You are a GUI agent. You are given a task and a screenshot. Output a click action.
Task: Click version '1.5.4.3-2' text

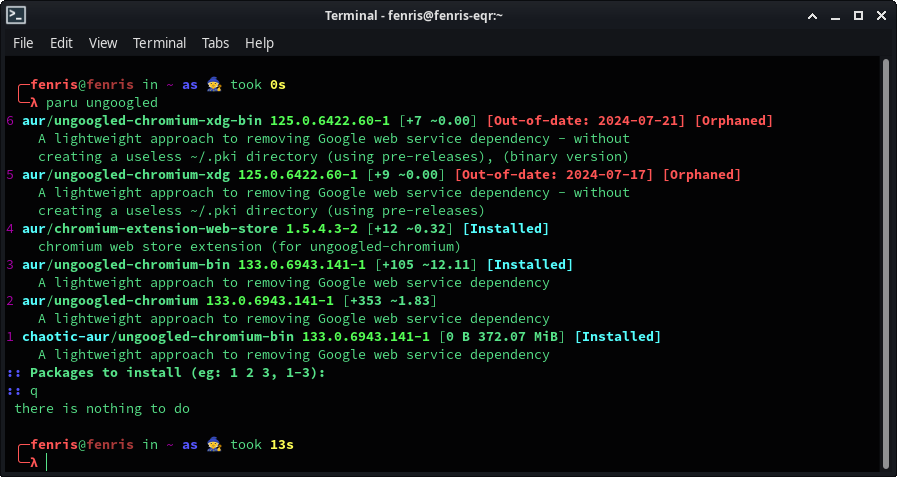pyautogui.click(x=322, y=229)
